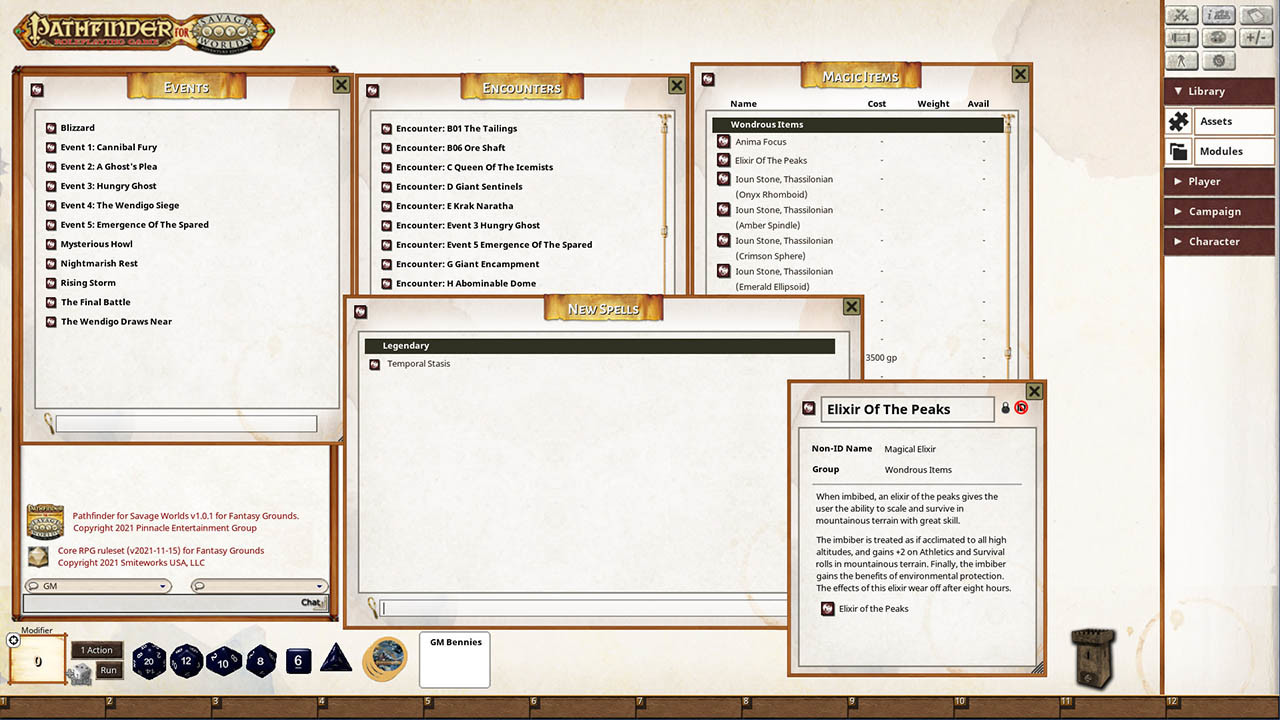Adjust the Modifier stepper control
1280x720 pixels.
[x=13, y=639]
